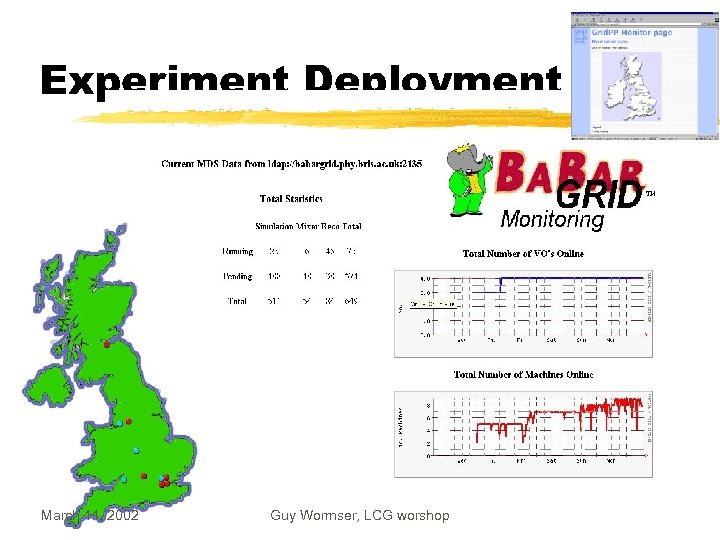Click the Guy Wormser, LCG worshop footer

[x=360, y=515]
